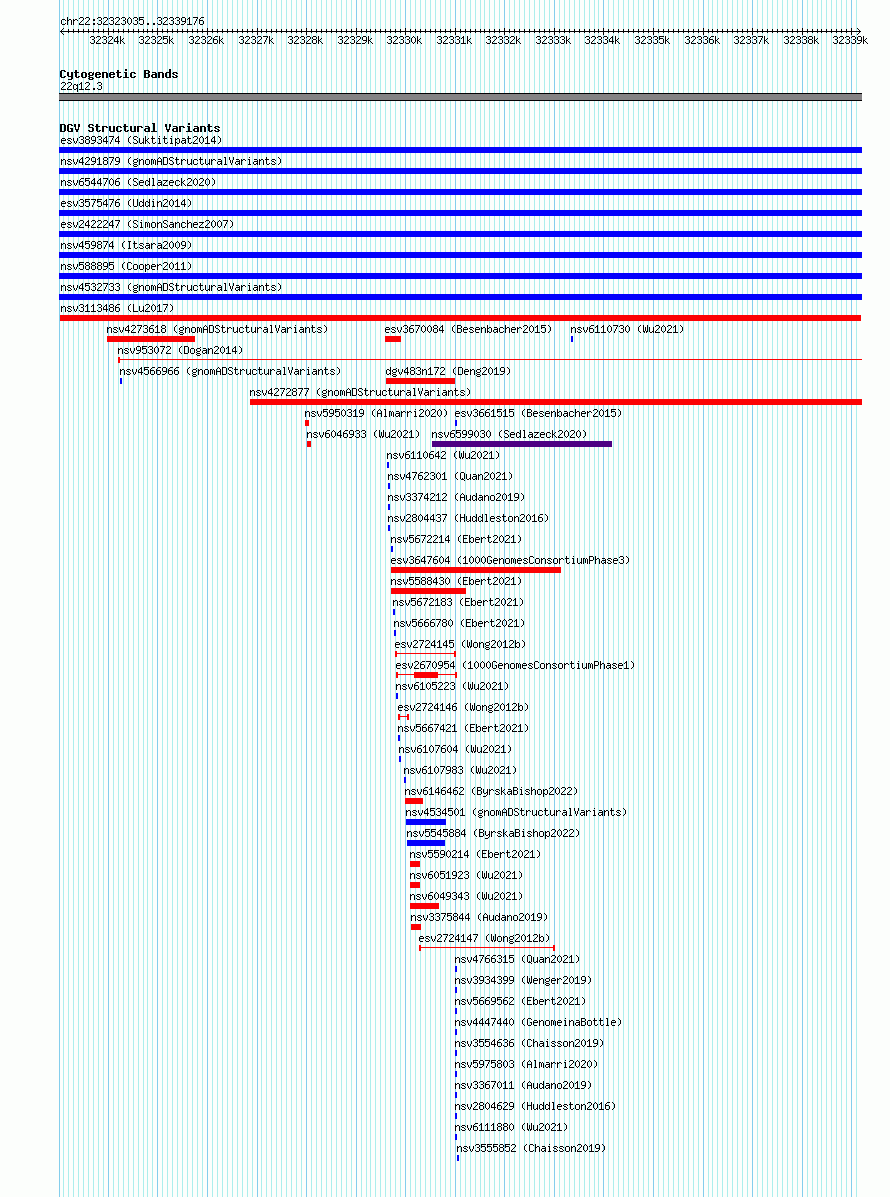Select nsv5588430 (Ebert2021) label
This screenshot has width=890, height=1197.
[x=456, y=581]
